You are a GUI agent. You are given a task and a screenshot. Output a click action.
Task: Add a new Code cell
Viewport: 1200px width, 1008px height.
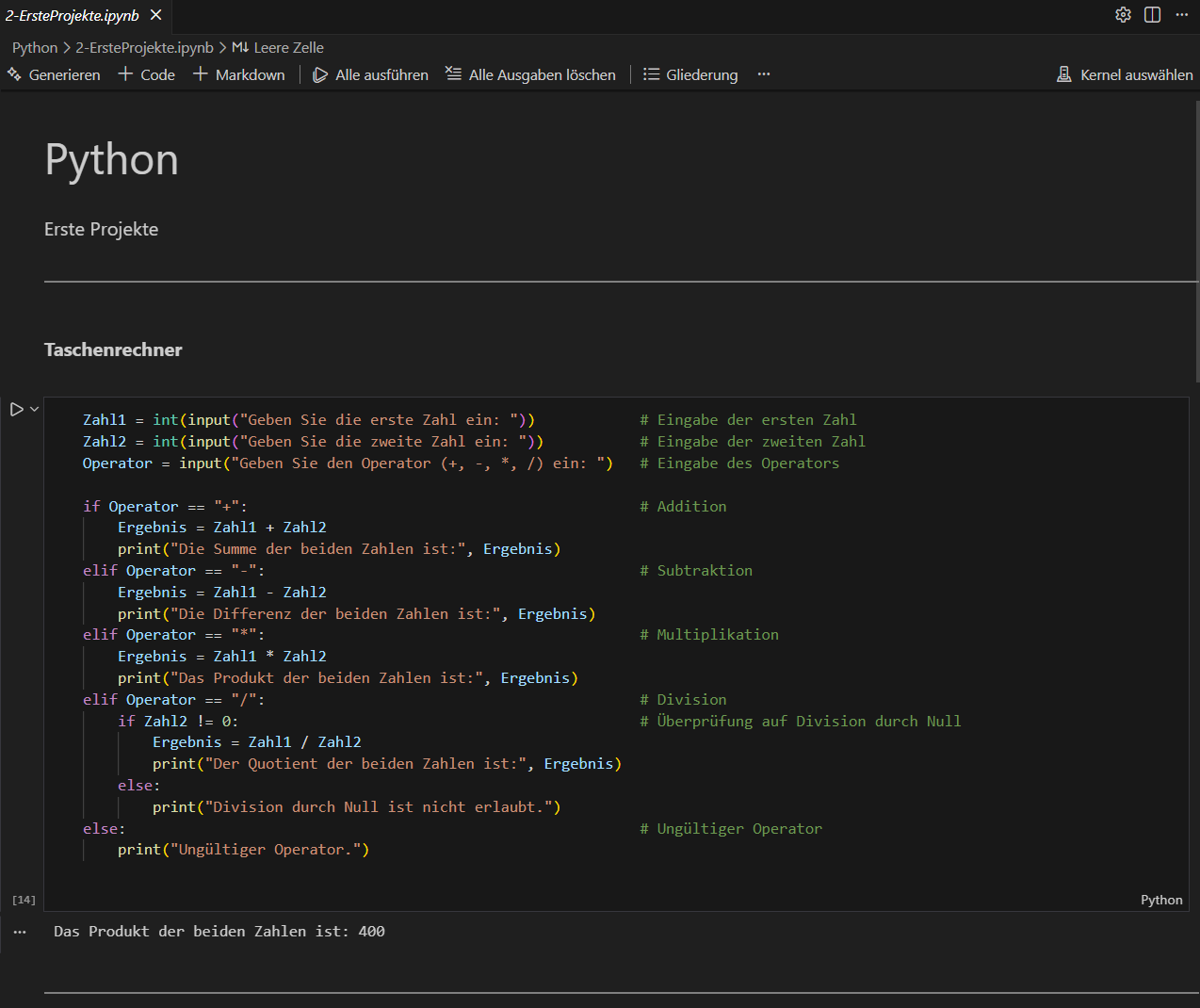(x=146, y=74)
